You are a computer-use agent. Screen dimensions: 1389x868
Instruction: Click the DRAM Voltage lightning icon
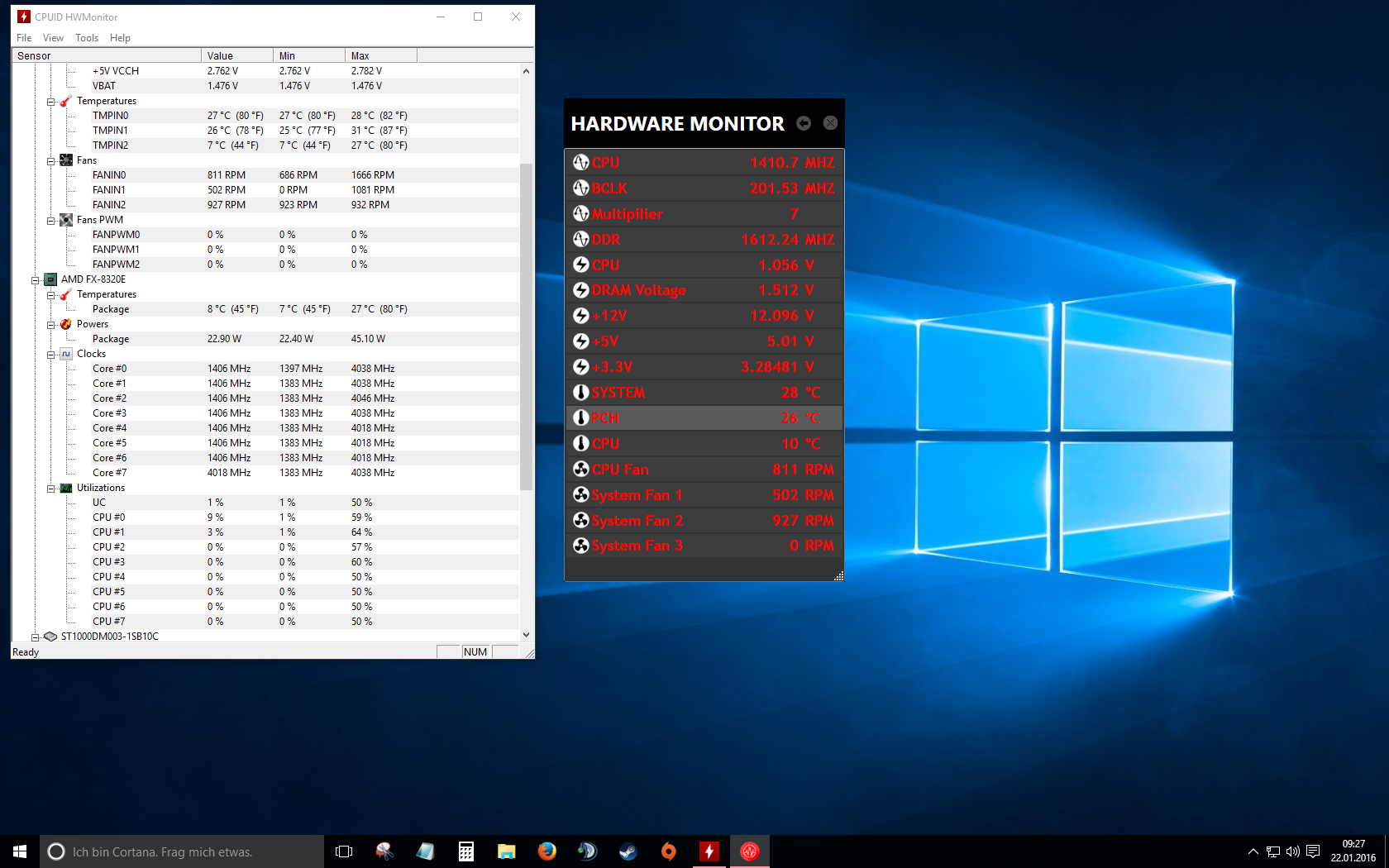[581, 290]
